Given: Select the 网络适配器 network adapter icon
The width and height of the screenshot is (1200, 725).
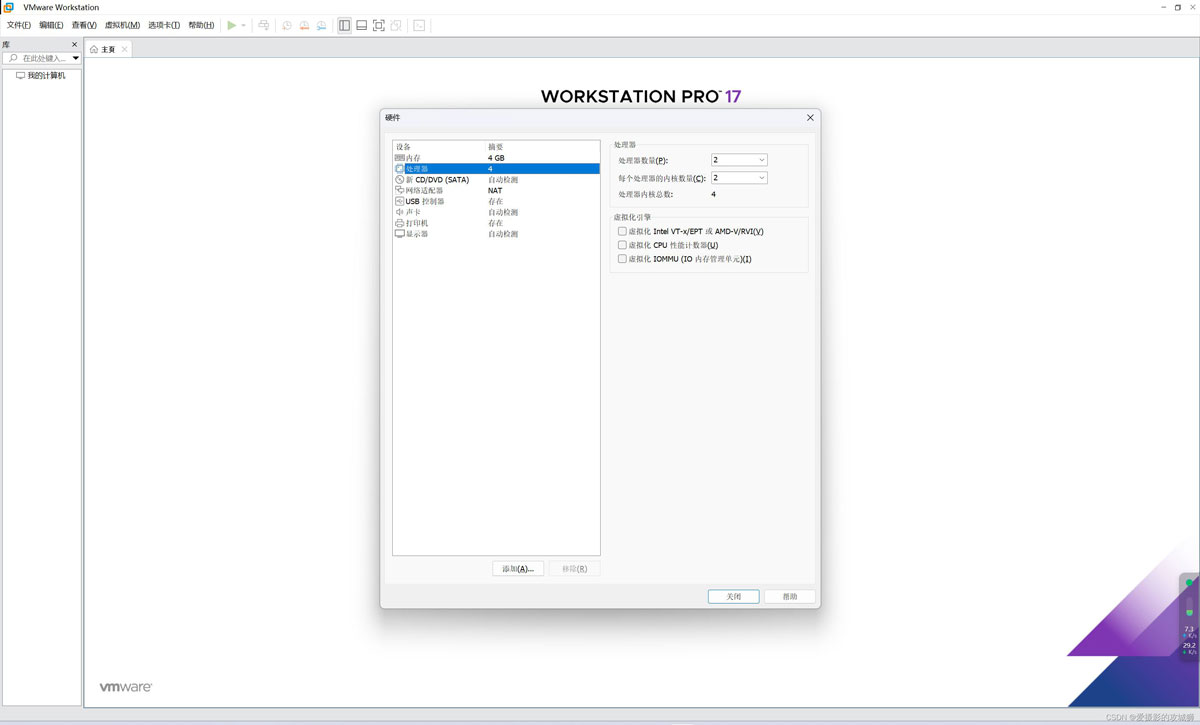Looking at the screenshot, I should coord(400,190).
